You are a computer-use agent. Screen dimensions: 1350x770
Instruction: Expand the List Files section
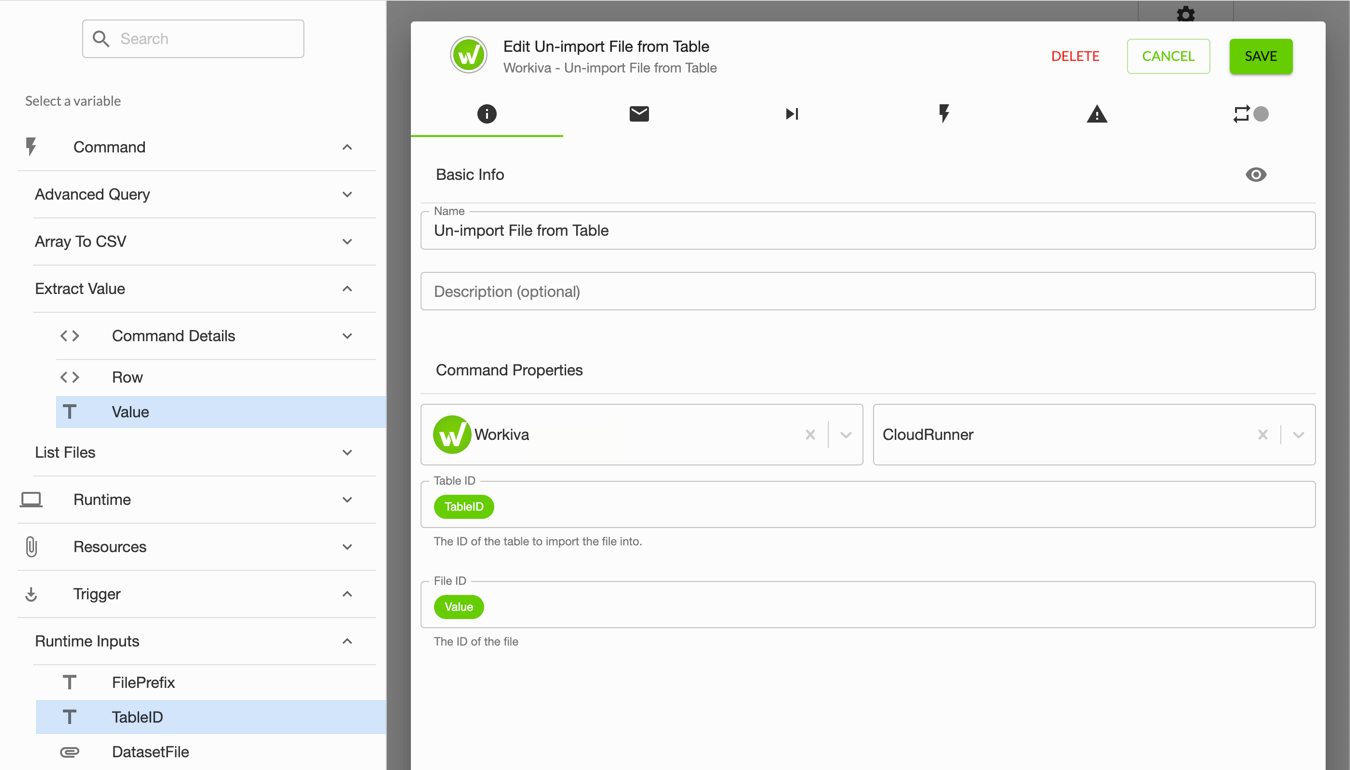pos(347,453)
